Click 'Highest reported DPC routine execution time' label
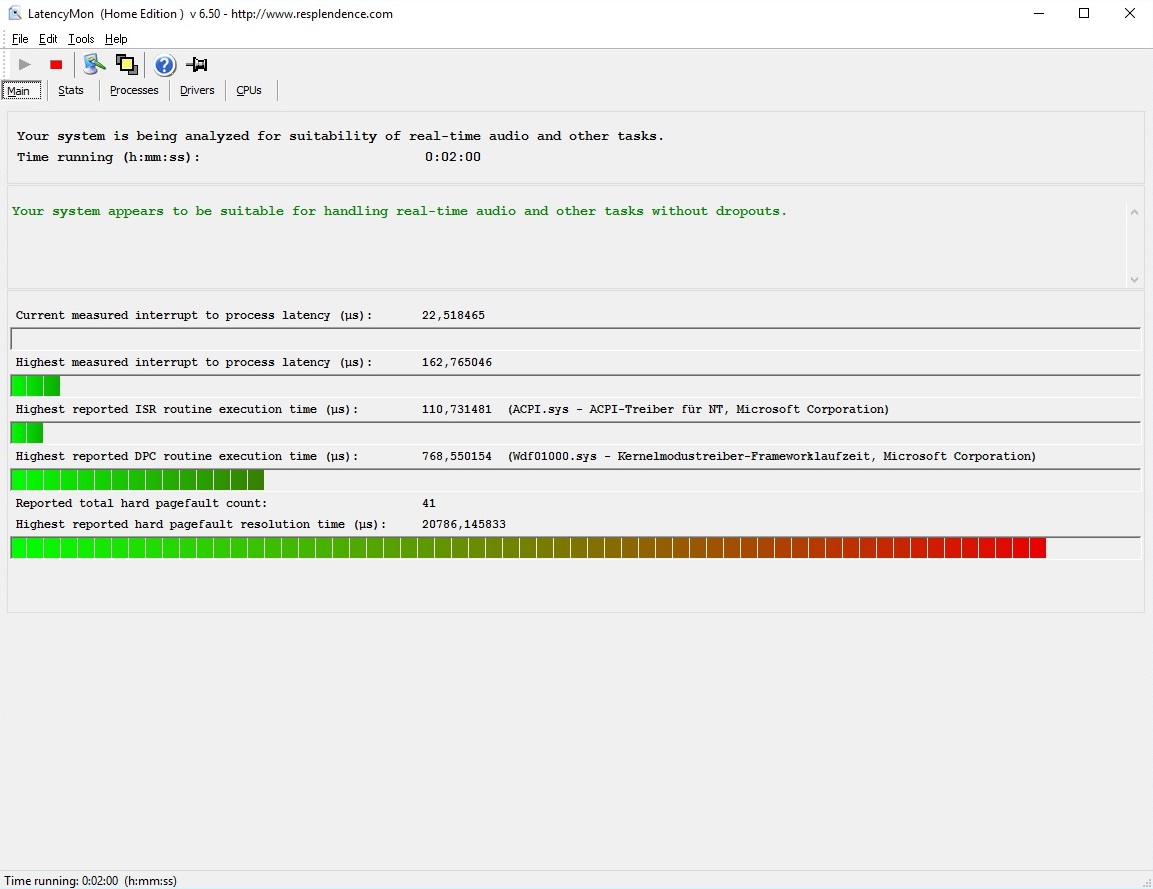1153x889 pixels. click(187, 457)
